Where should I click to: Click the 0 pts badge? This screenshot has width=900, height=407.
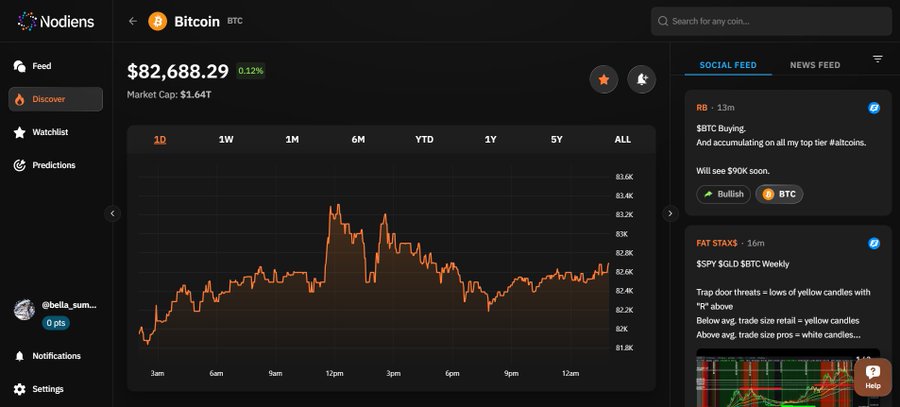pyautogui.click(x=56, y=323)
